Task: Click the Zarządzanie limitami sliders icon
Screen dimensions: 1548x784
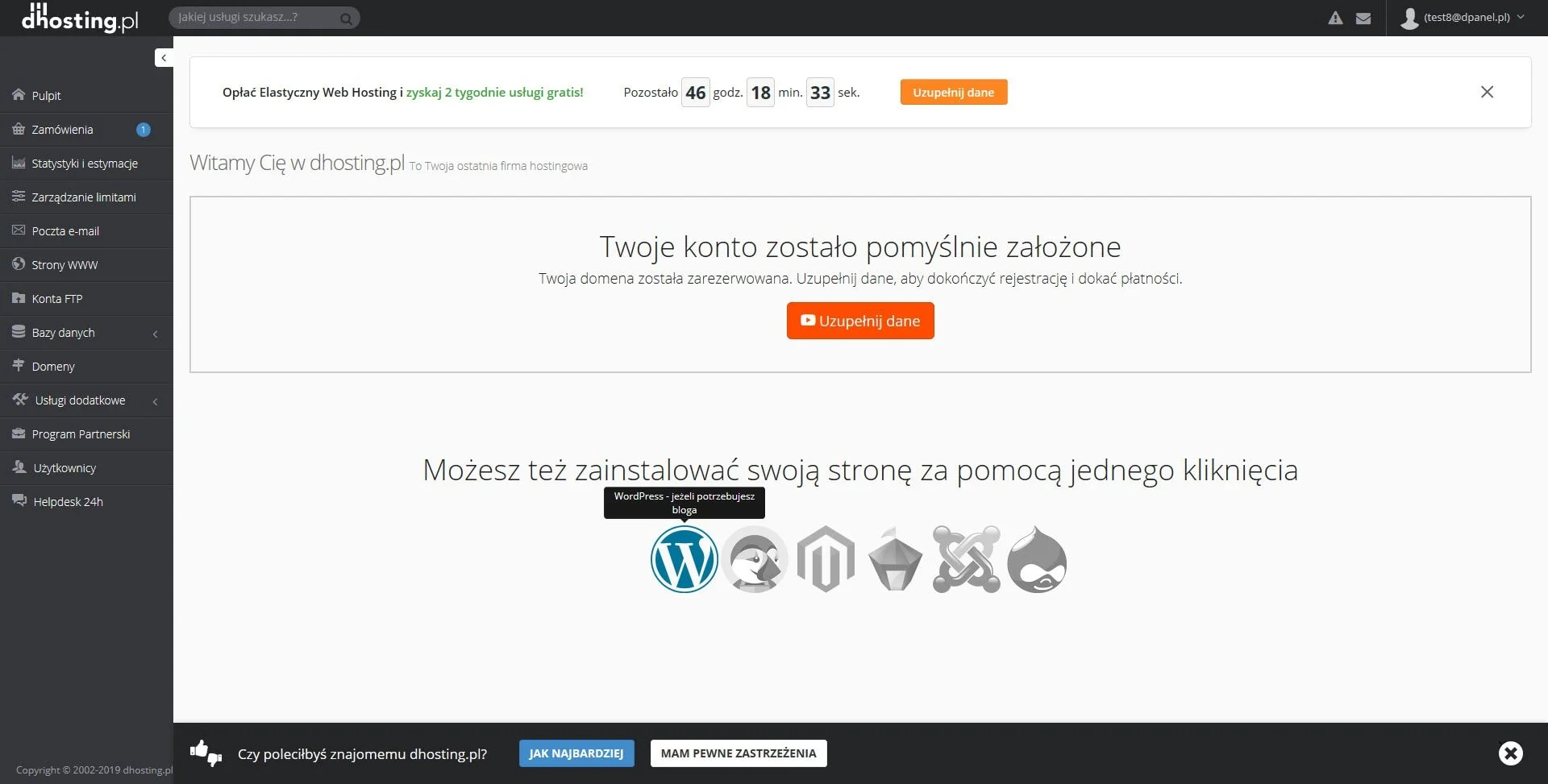Action: click(19, 196)
